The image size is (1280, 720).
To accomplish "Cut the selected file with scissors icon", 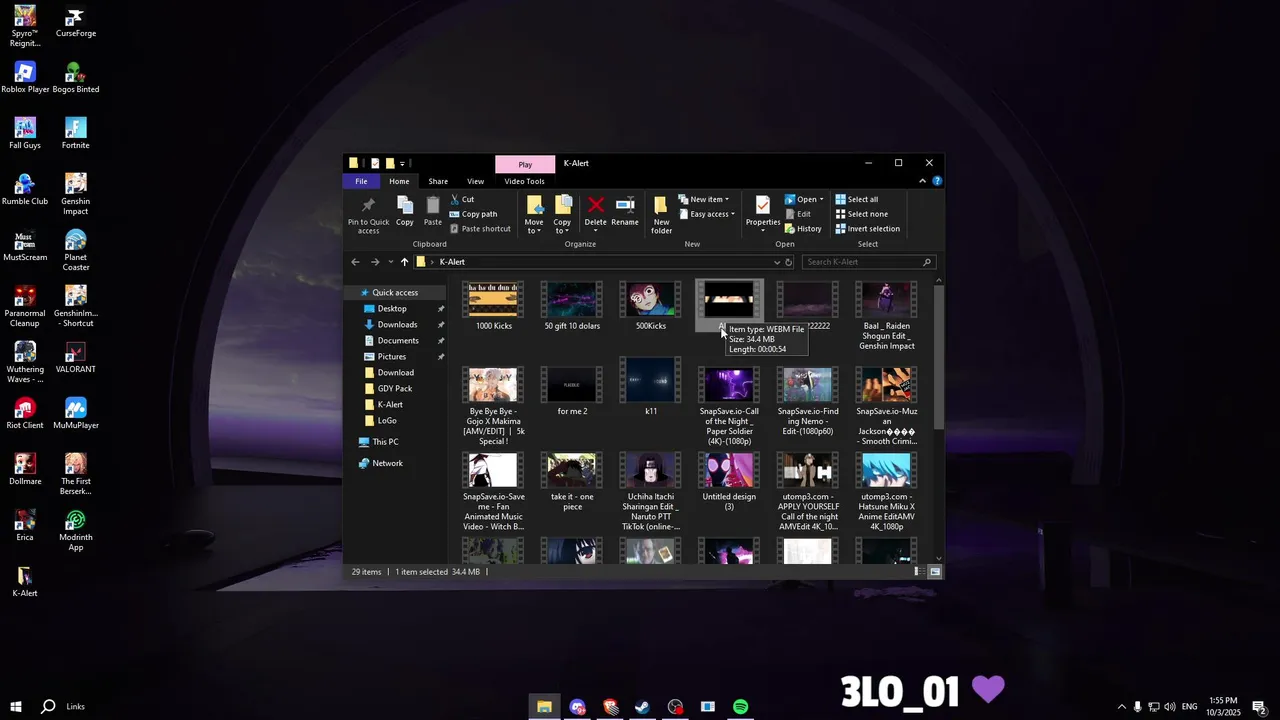I will coord(462,199).
